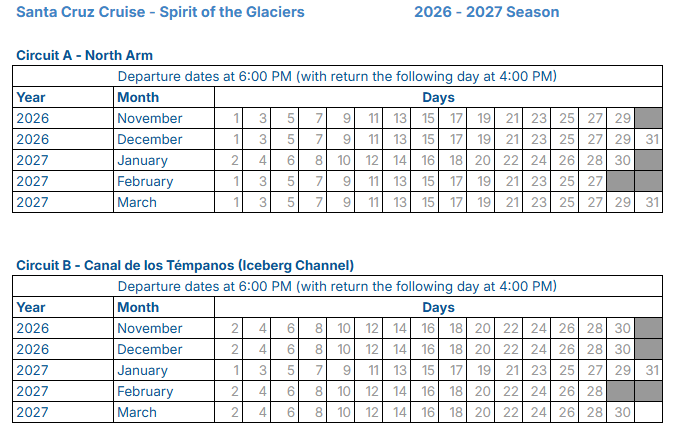Click the Year column header in Circuit A
This screenshot has height=431, width=674.
tap(31, 97)
